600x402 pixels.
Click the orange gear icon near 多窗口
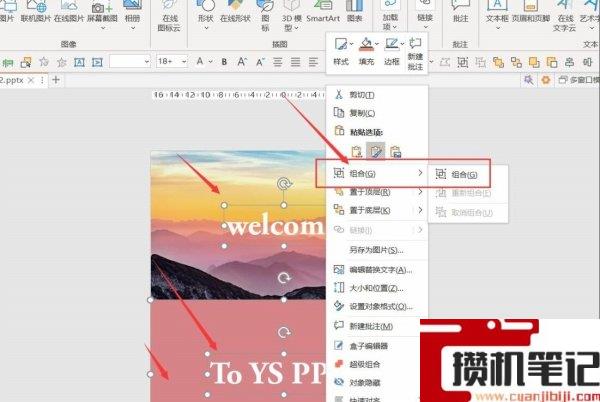coord(546,80)
